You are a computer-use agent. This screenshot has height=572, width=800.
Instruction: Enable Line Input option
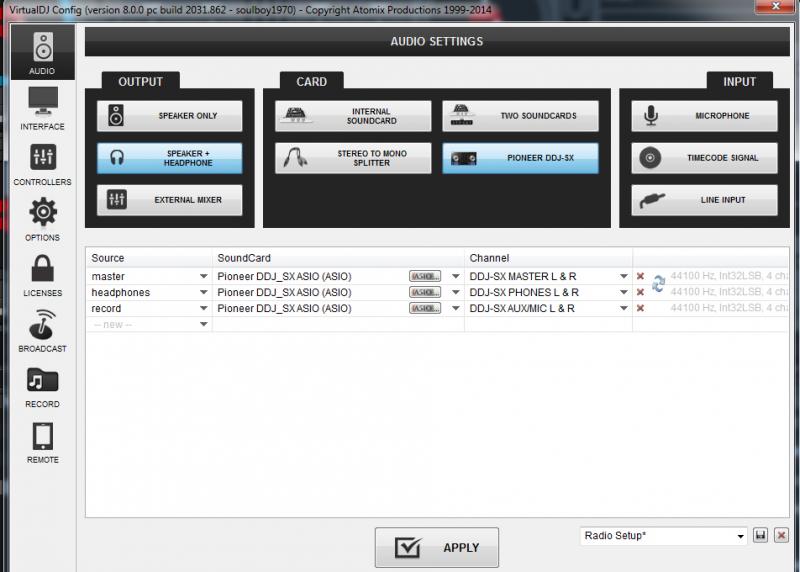(x=704, y=200)
